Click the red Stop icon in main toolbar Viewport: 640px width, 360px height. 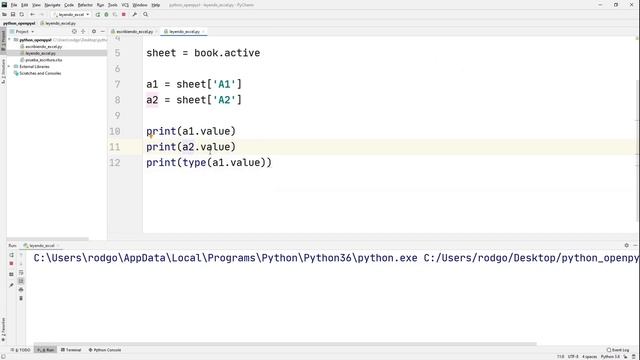(124, 14)
